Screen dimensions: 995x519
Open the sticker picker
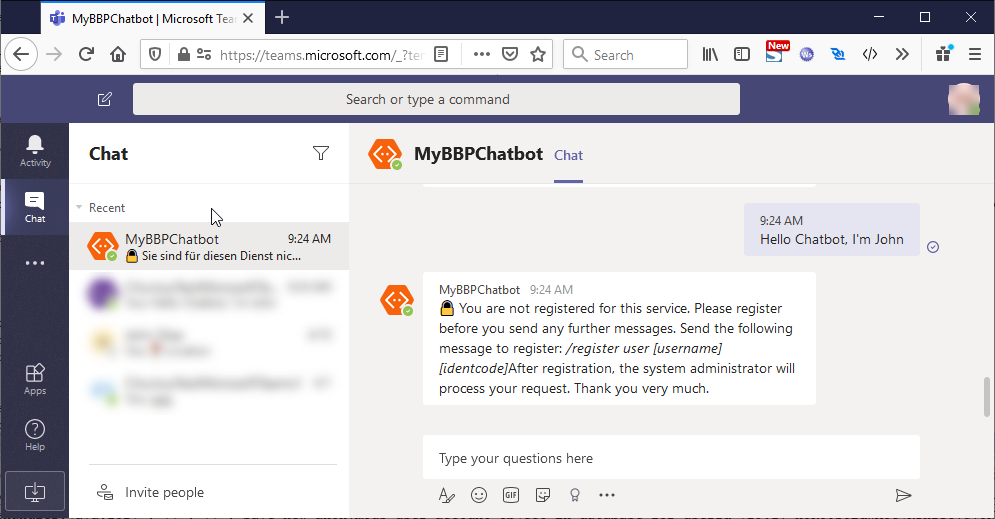[543, 495]
